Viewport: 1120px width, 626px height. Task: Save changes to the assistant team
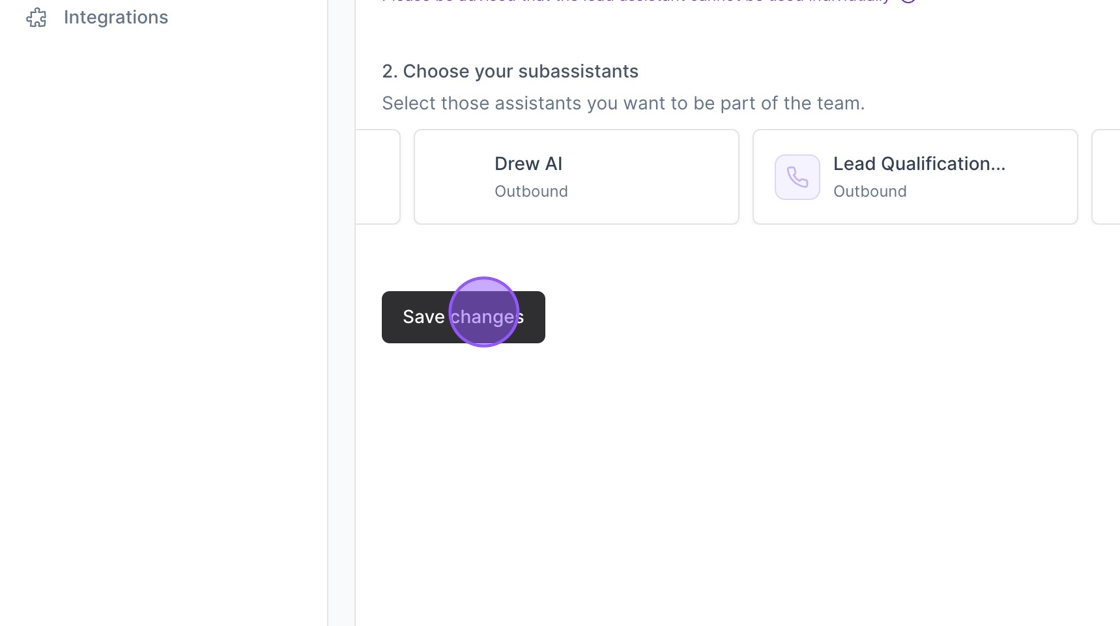(x=463, y=317)
